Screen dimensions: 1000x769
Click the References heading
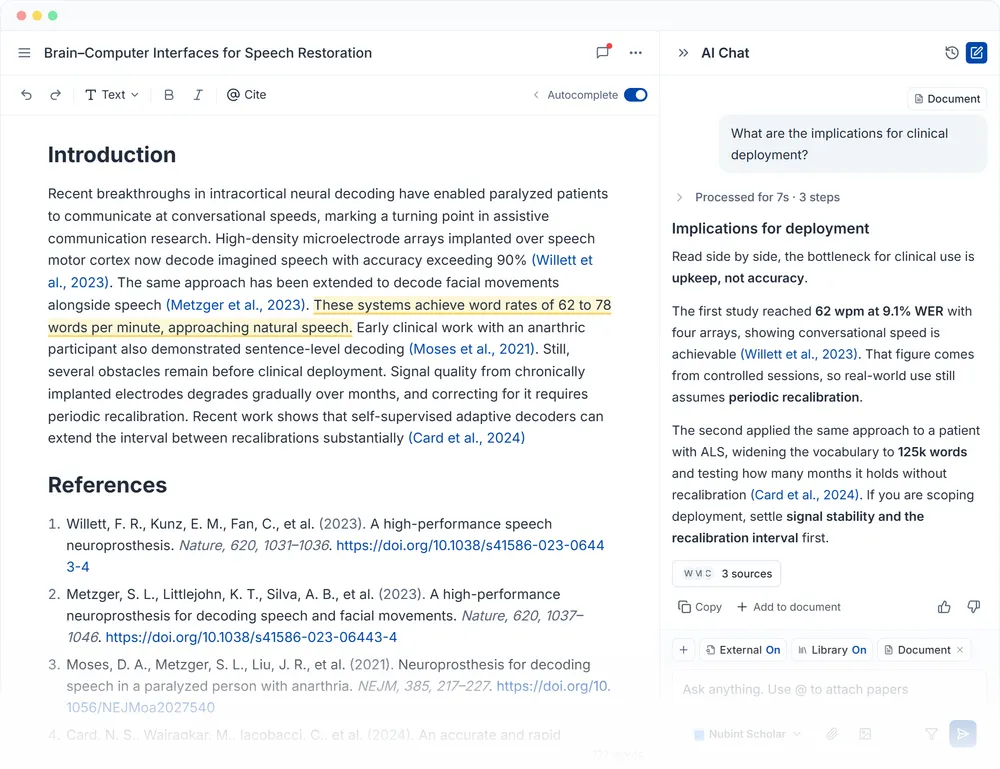[107, 485]
